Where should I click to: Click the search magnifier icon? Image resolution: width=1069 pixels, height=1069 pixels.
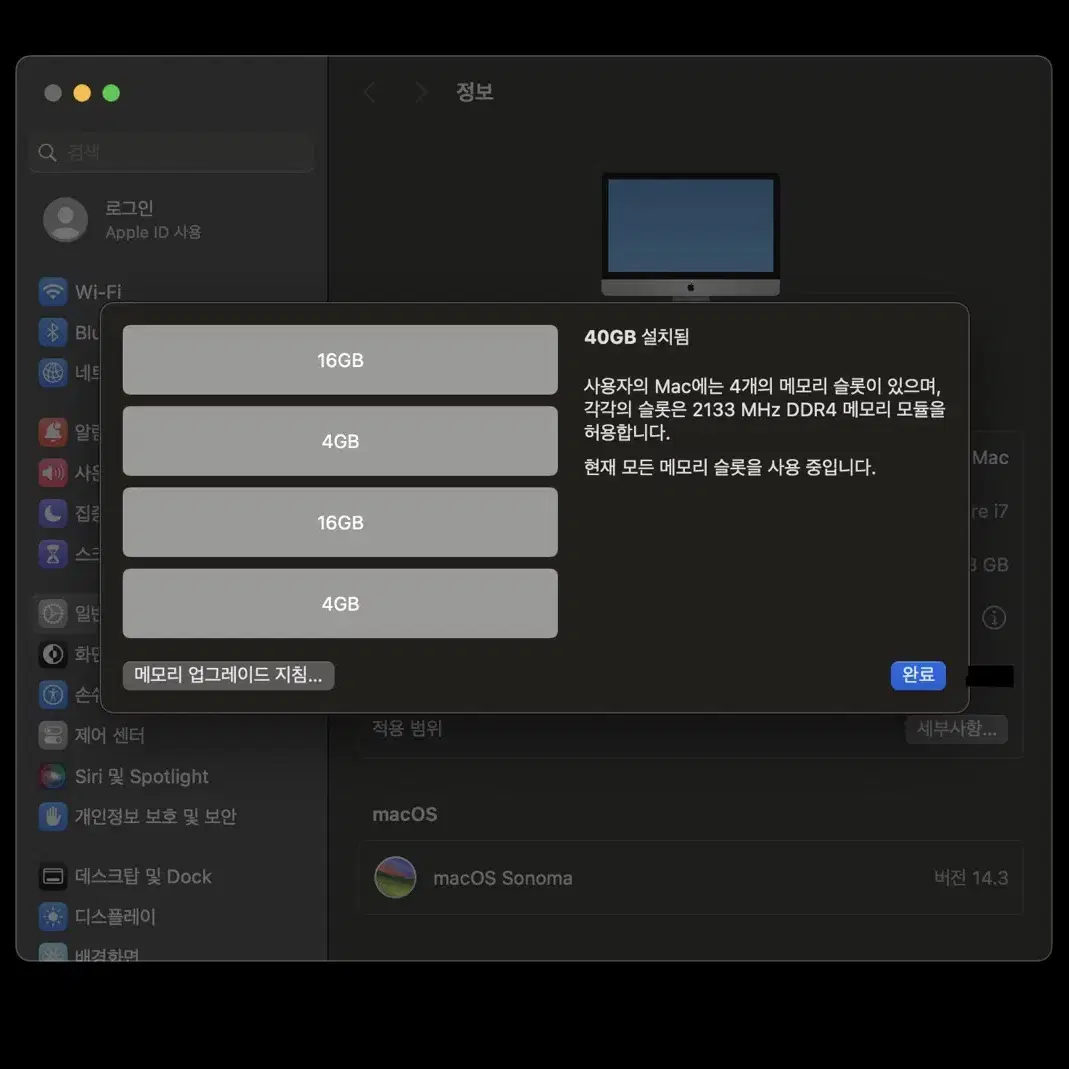point(47,152)
